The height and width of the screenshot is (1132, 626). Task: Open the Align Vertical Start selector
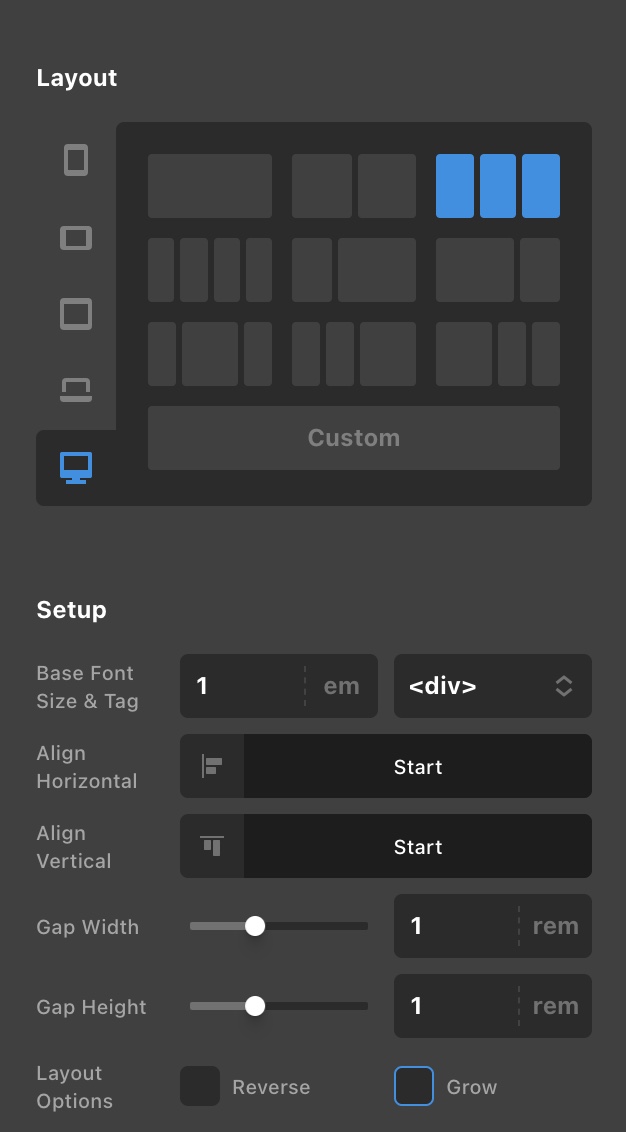click(x=418, y=846)
